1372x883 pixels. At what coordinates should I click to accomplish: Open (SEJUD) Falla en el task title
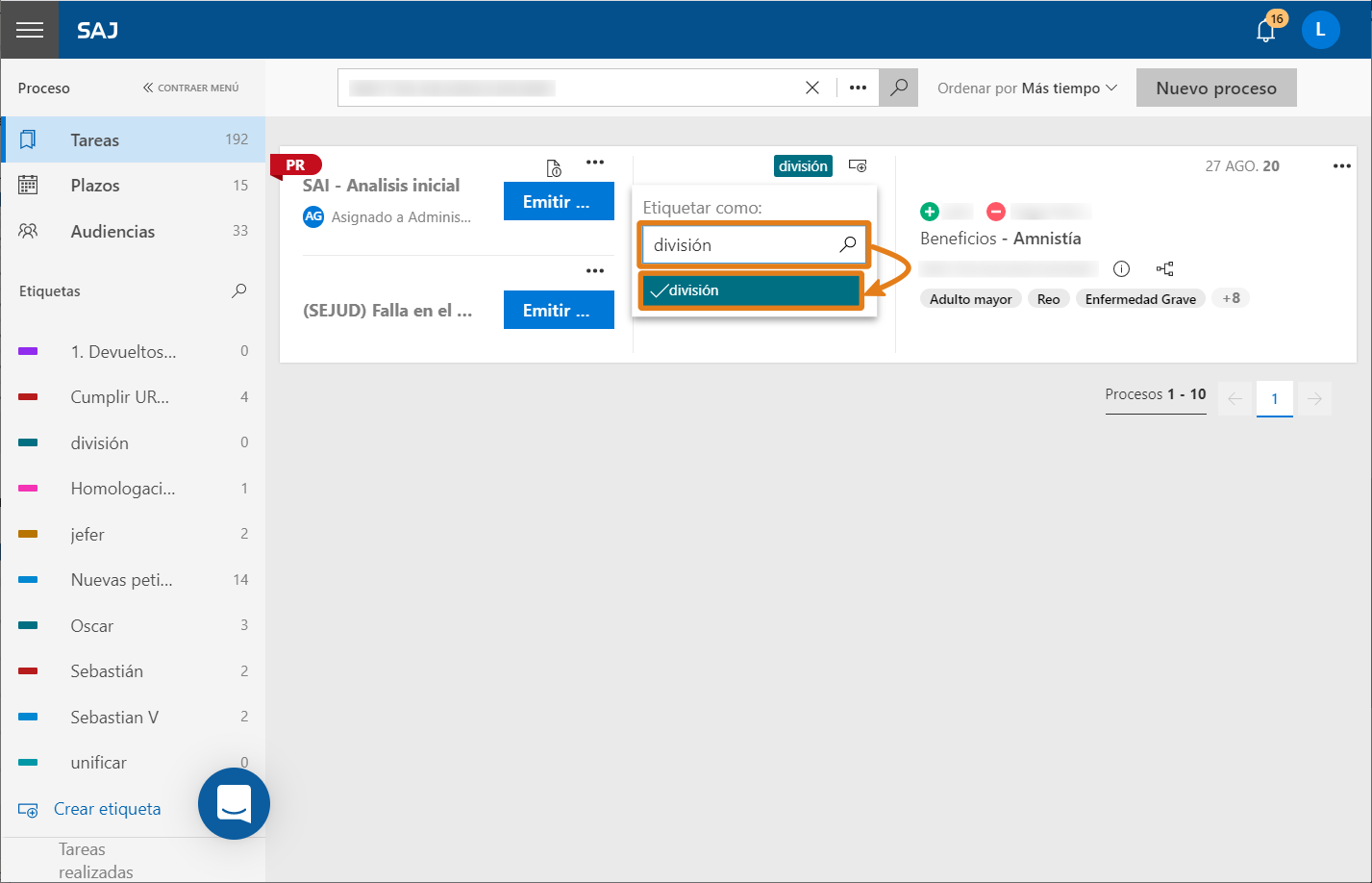pyautogui.click(x=387, y=311)
